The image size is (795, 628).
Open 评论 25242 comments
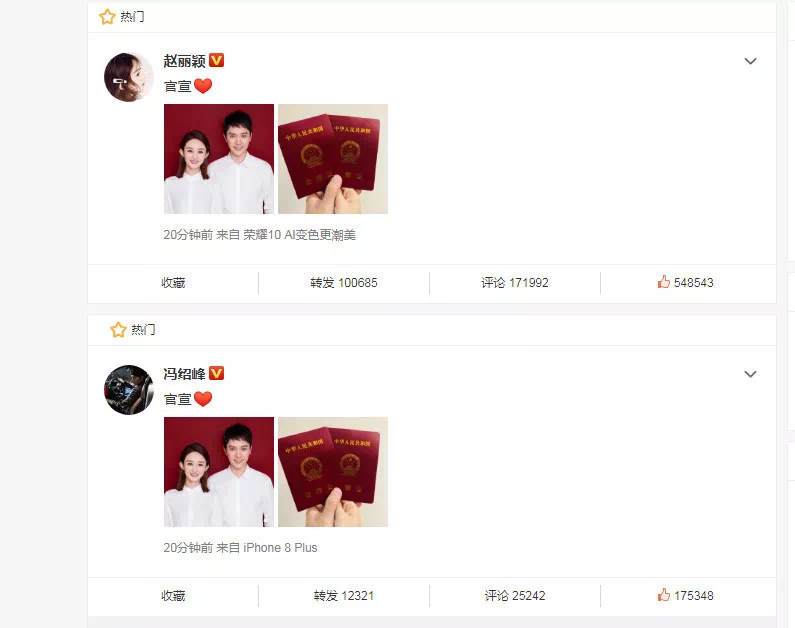click(x=515, y=596)
